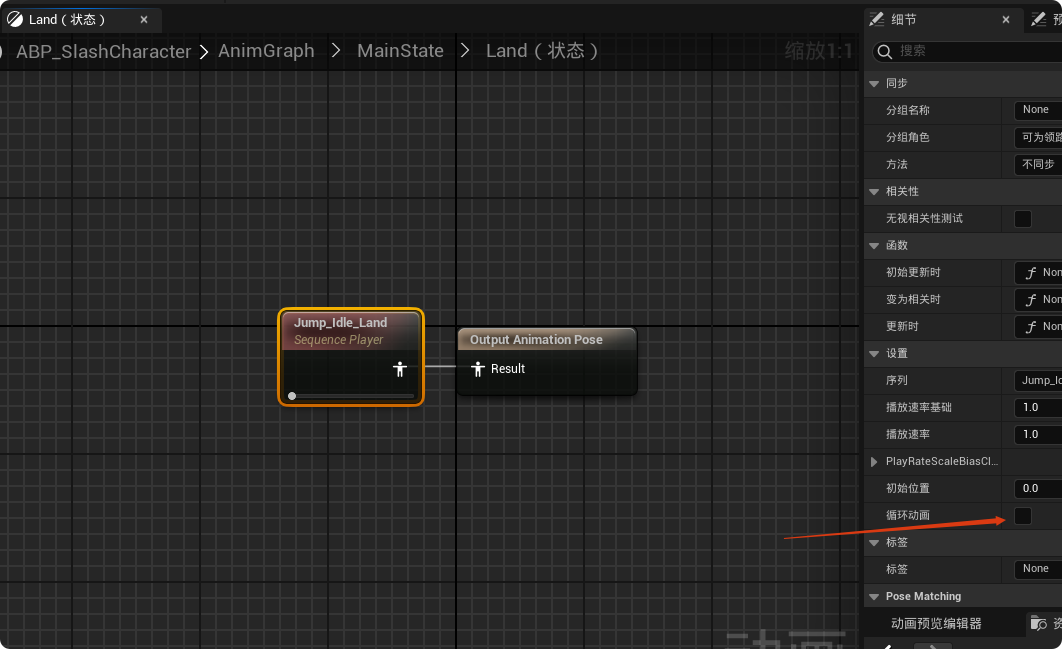Open the 变为相关时 function dropdown
The width and height of the screenshot is (1062, 649).
1038,299
